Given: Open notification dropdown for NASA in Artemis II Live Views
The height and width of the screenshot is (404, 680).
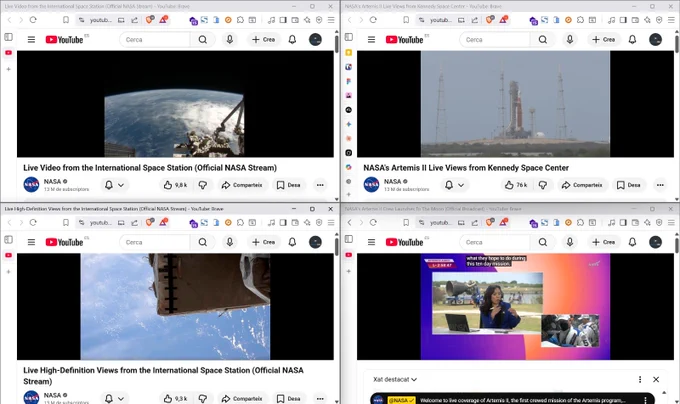Looking at the screenshot, I should [x=454, y=185].
